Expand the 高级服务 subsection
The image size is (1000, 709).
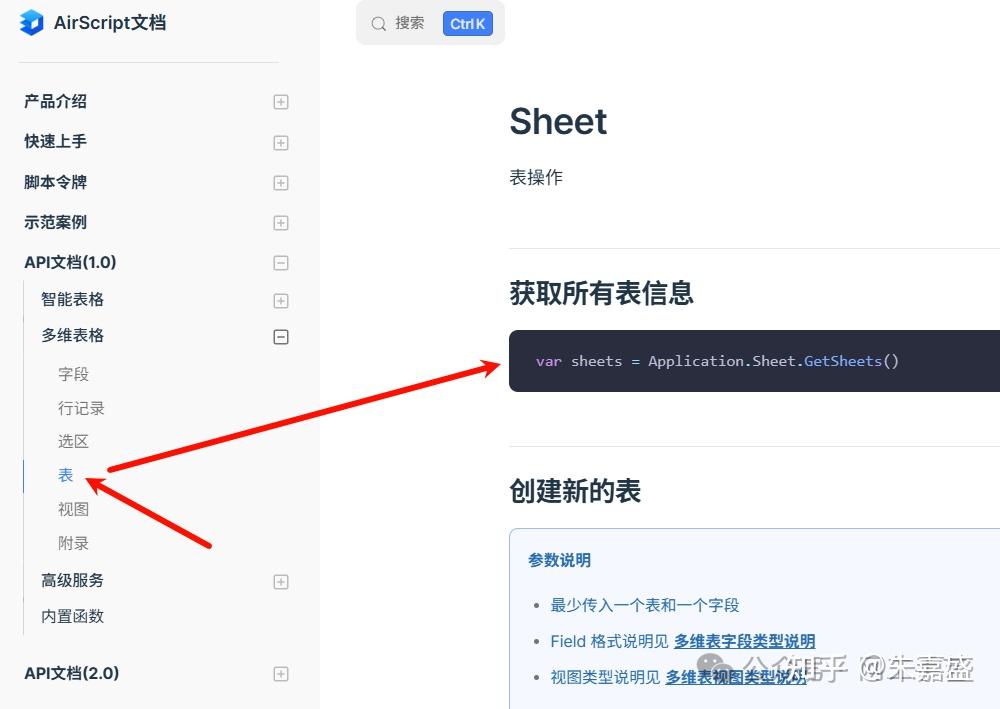281,581
